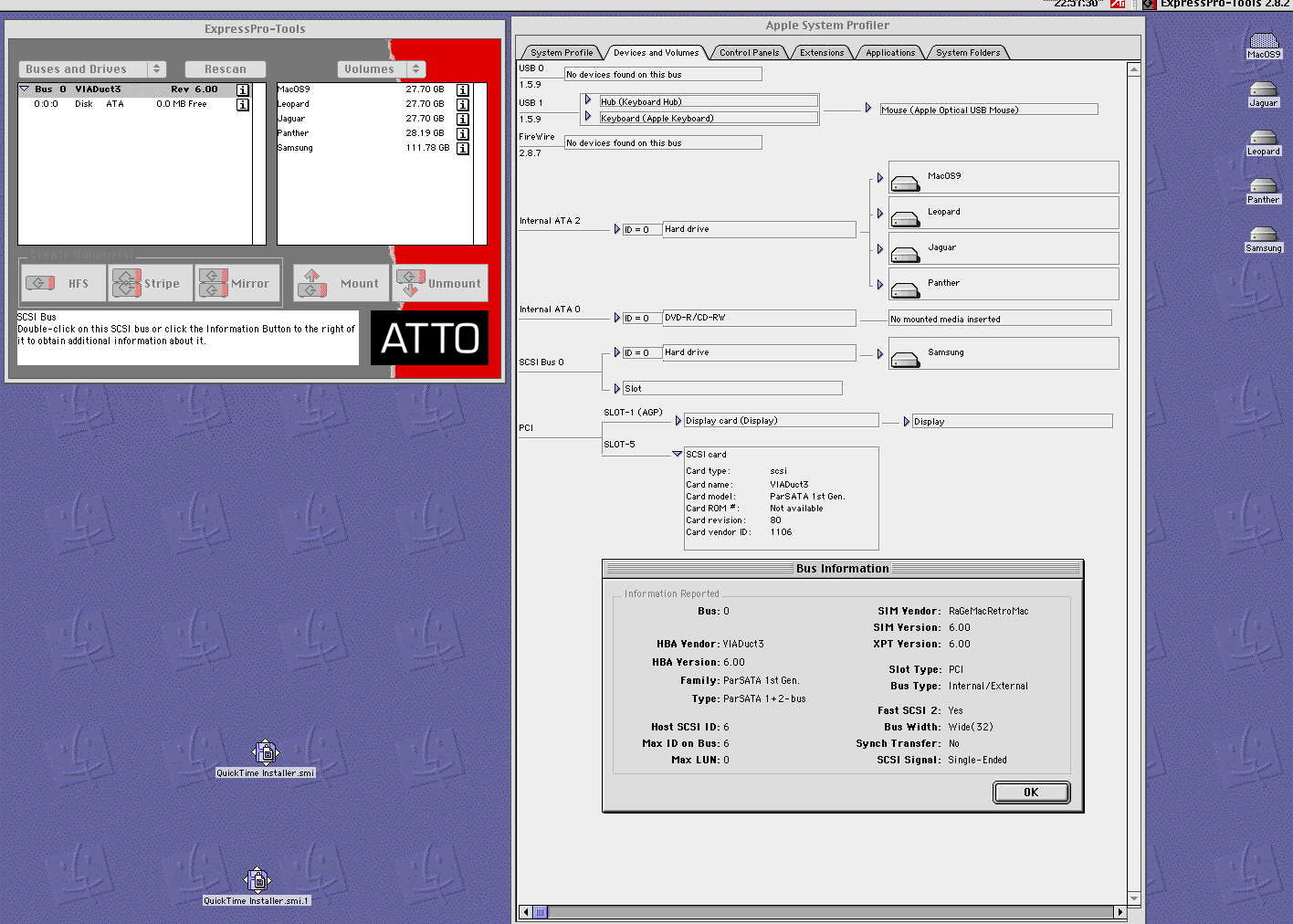Expand Internal ATA 2 Hard drive triangle

(x=617, y=229)
